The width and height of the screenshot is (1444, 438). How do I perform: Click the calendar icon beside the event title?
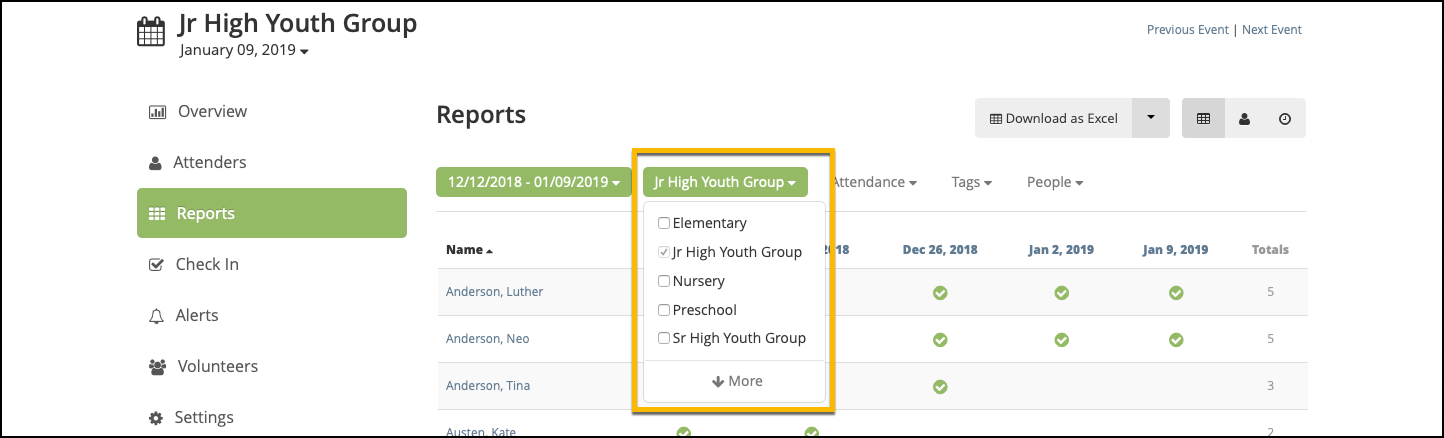pos(151,31)
